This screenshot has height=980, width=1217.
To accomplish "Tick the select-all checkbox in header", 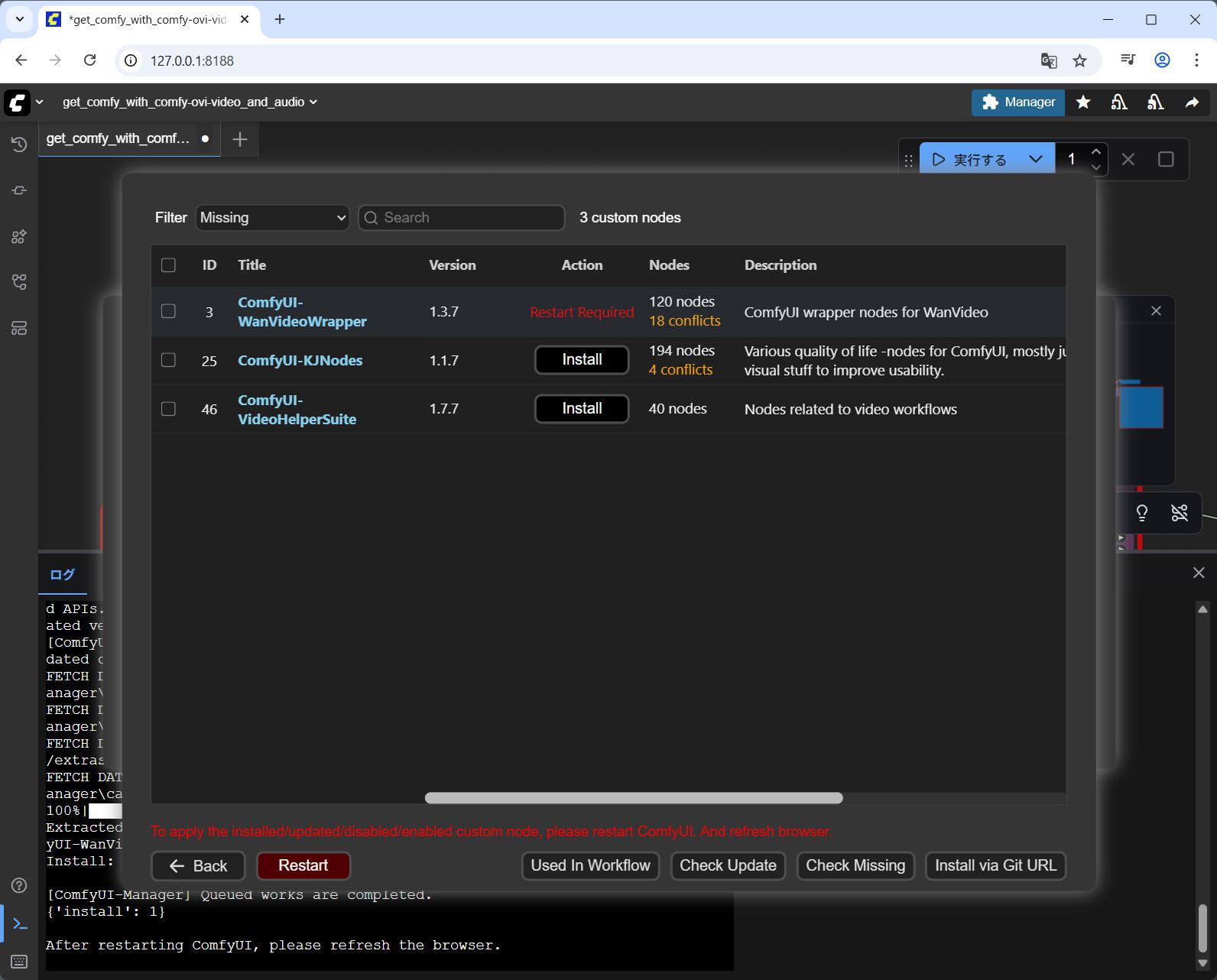I will pos(168,265).
